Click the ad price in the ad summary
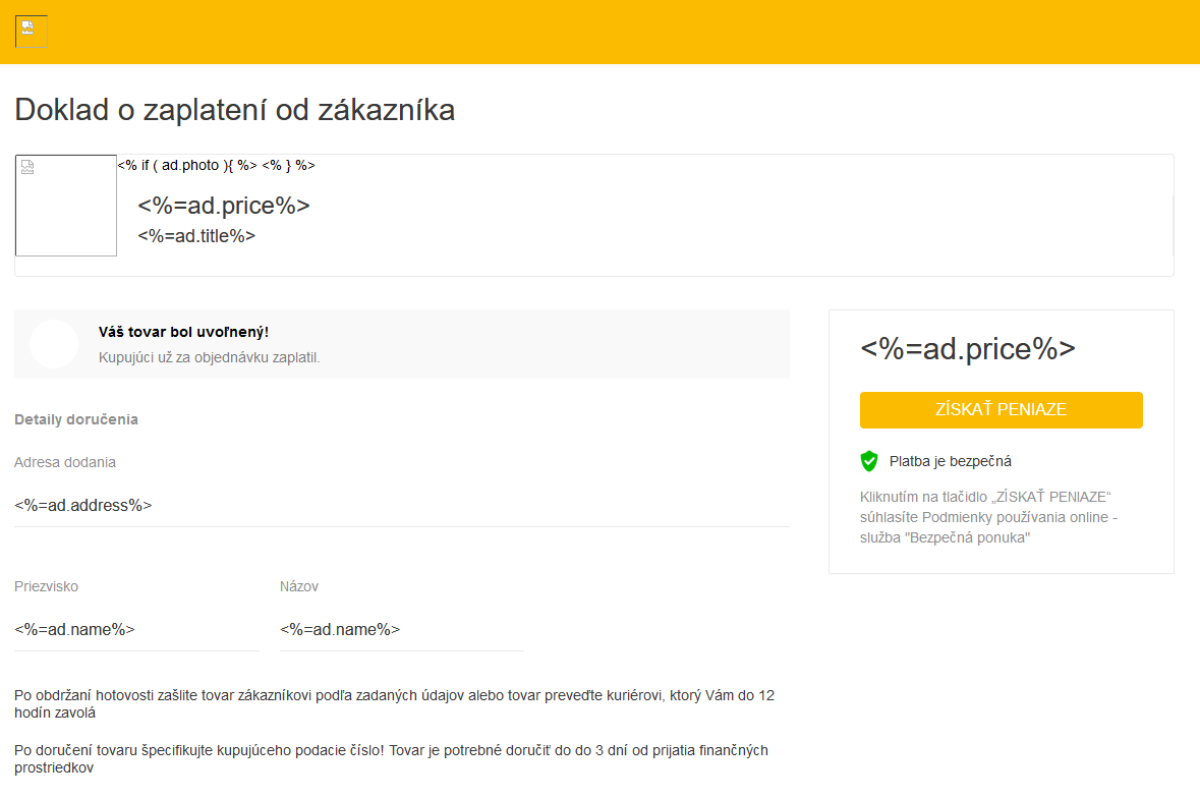The image size is (1200, 798). 224,205
